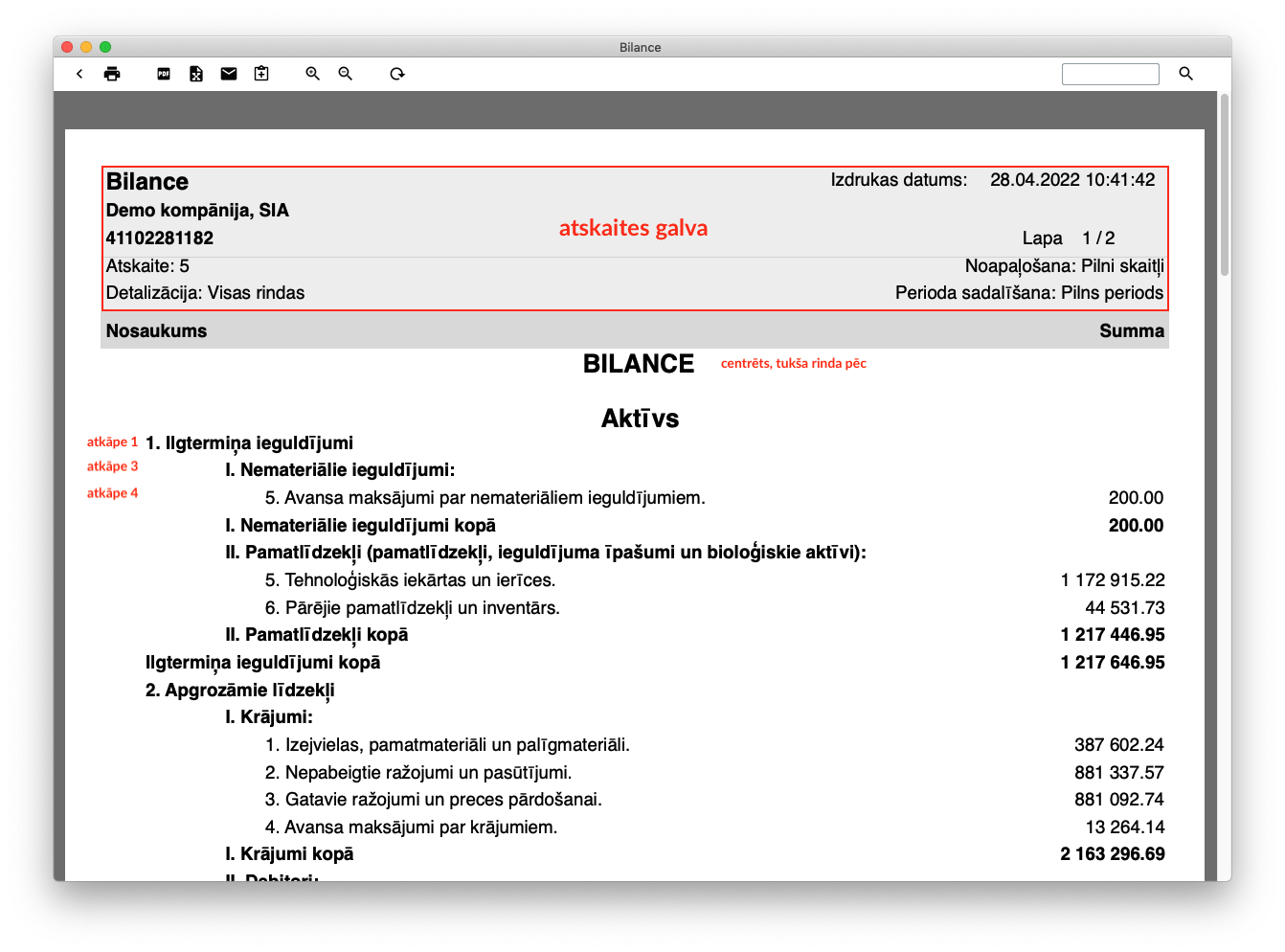Image resolution: width=1285 pixels, height=952 pixels.
Task: Export the report as PDF
Action: (164, 74)
